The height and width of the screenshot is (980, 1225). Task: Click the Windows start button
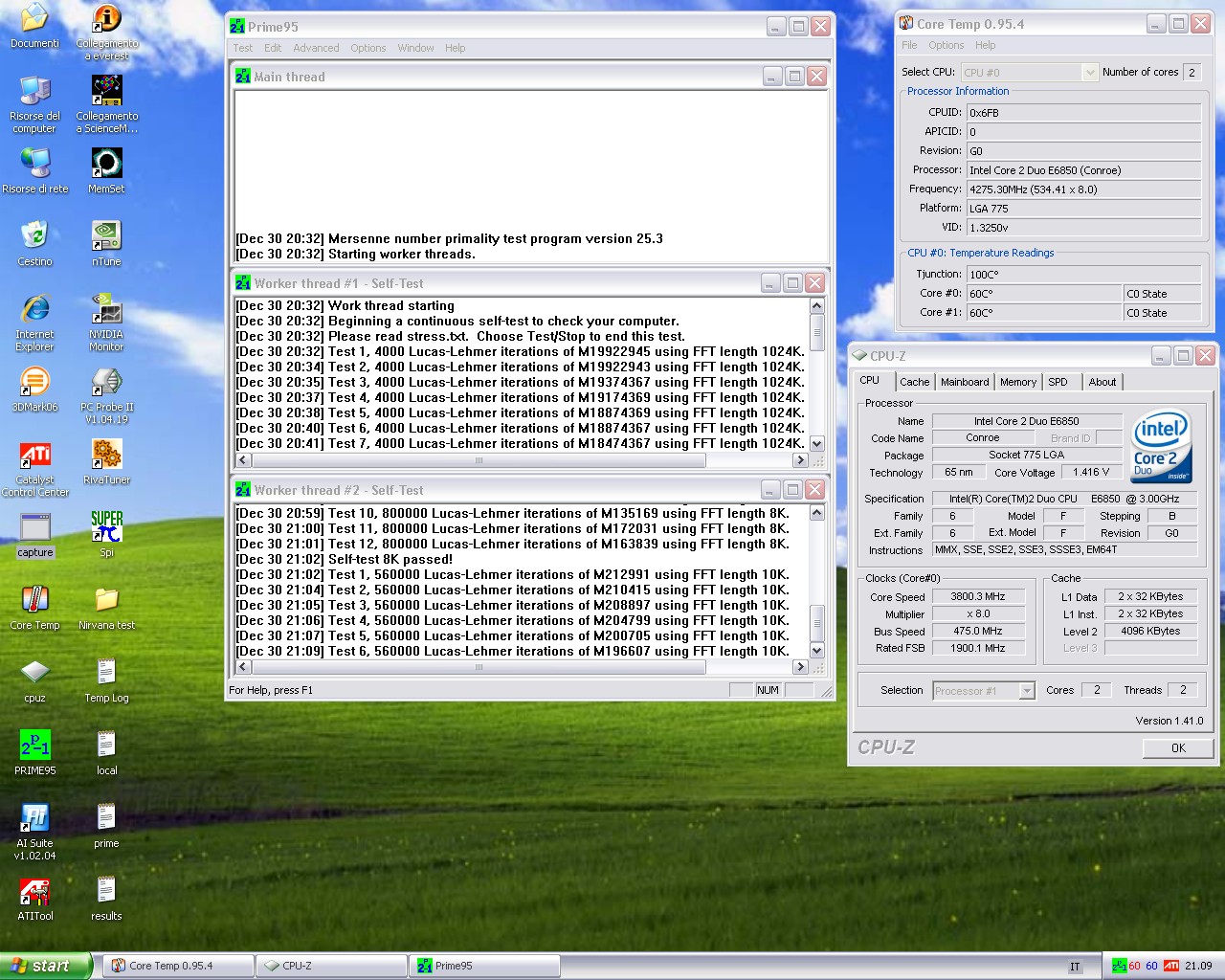[x=45, y=966]
